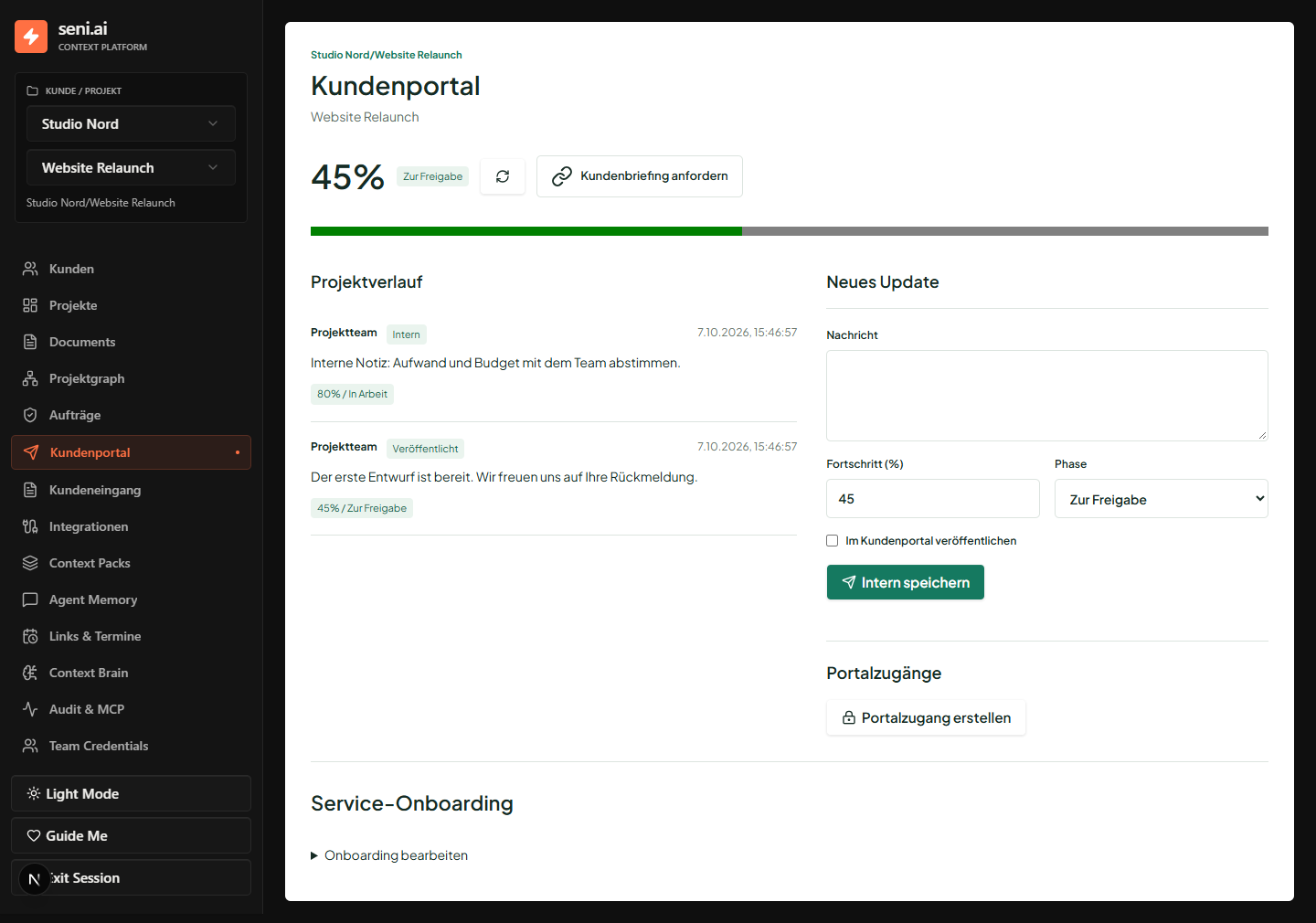
Task: Enable Im Kundenportal veröffentlichen checkbox
Action: (x=833, y=541)
